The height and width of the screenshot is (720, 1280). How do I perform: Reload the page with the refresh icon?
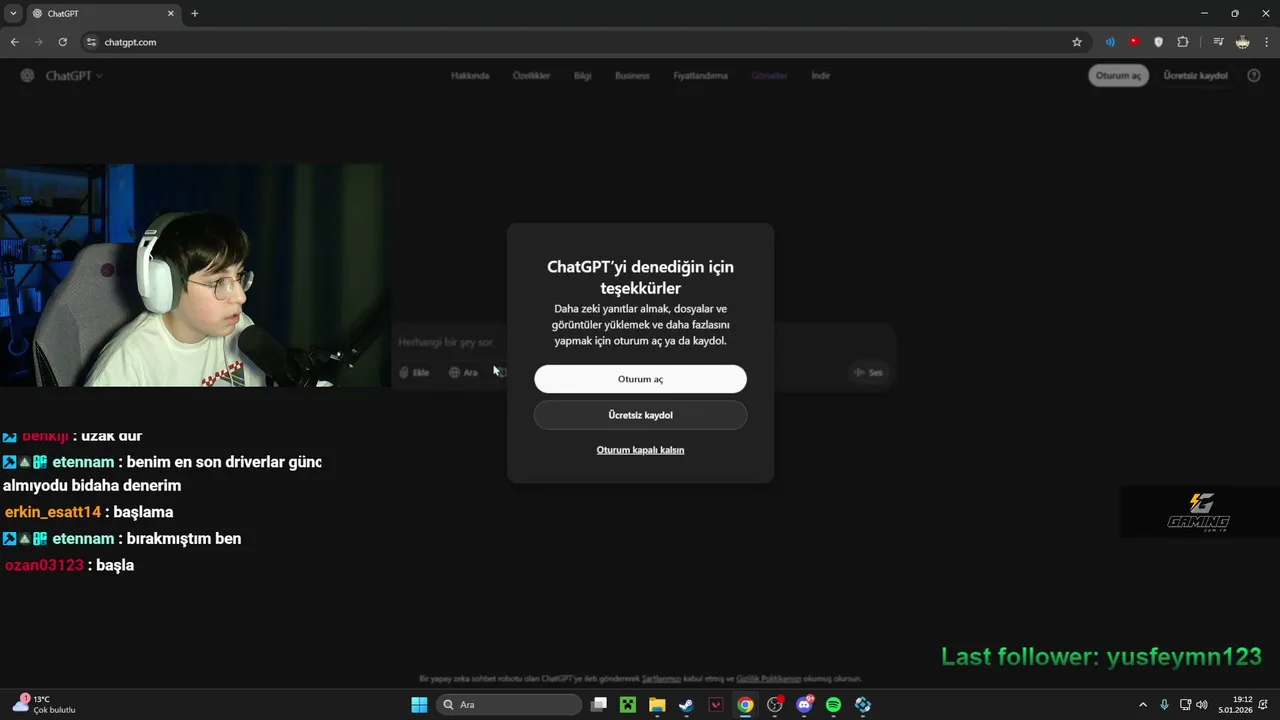coord(62,42)
